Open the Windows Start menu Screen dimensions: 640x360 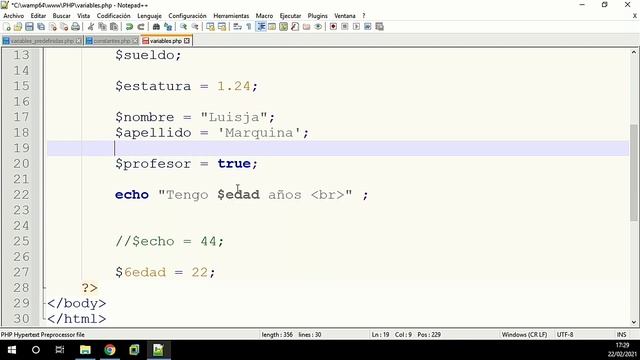(x=12, y=350)
